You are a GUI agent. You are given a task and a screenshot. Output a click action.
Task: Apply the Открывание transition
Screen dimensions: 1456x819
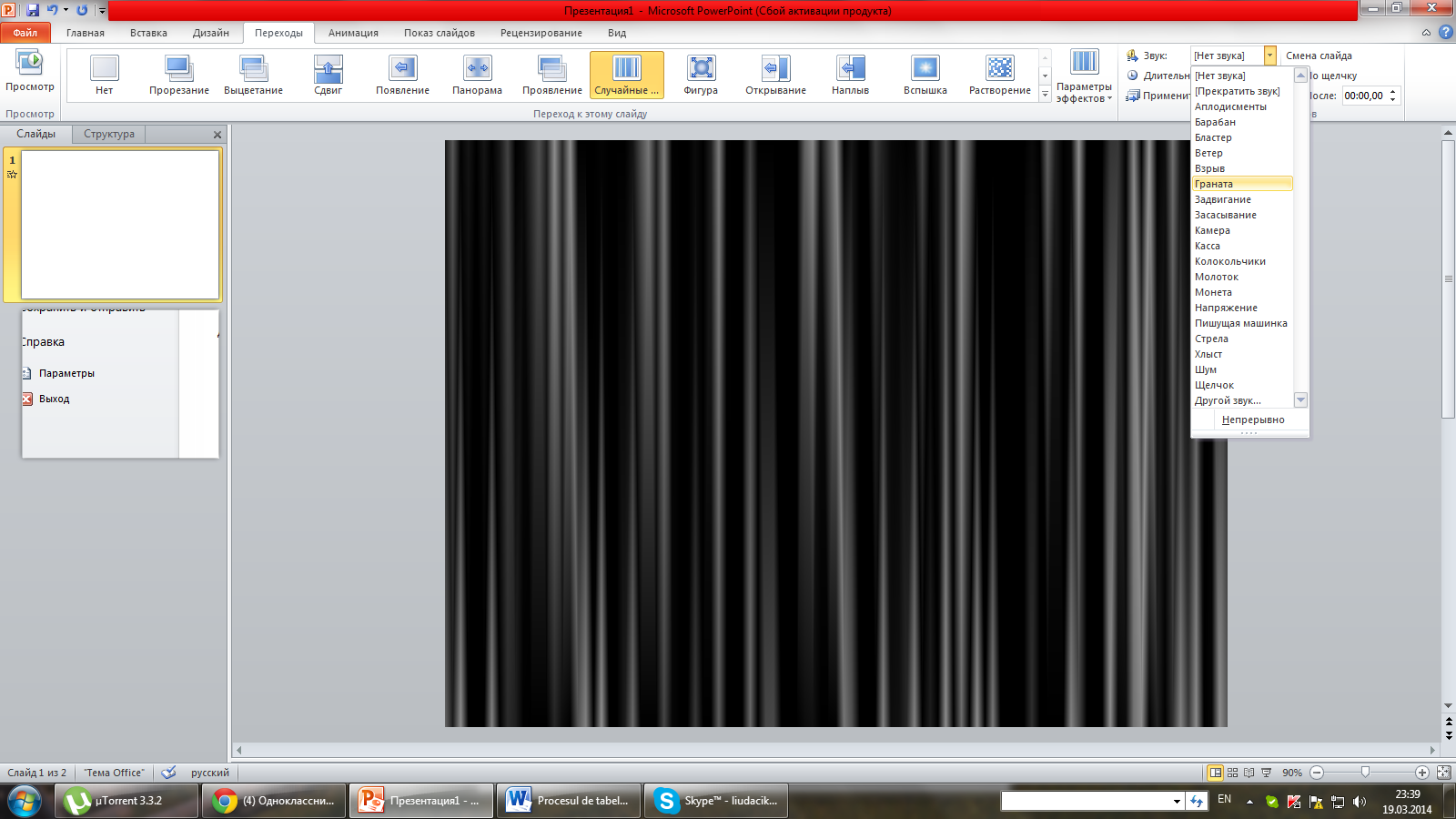pos(776,74)
